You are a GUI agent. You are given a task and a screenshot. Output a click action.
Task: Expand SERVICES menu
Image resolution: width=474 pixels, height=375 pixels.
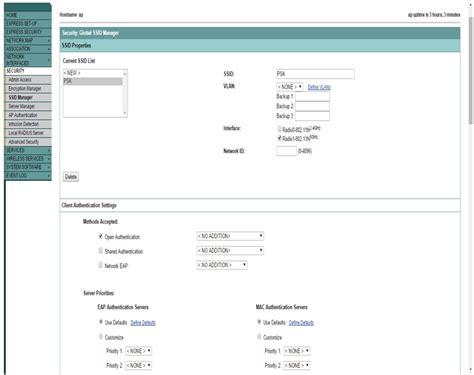click(28, 150)
